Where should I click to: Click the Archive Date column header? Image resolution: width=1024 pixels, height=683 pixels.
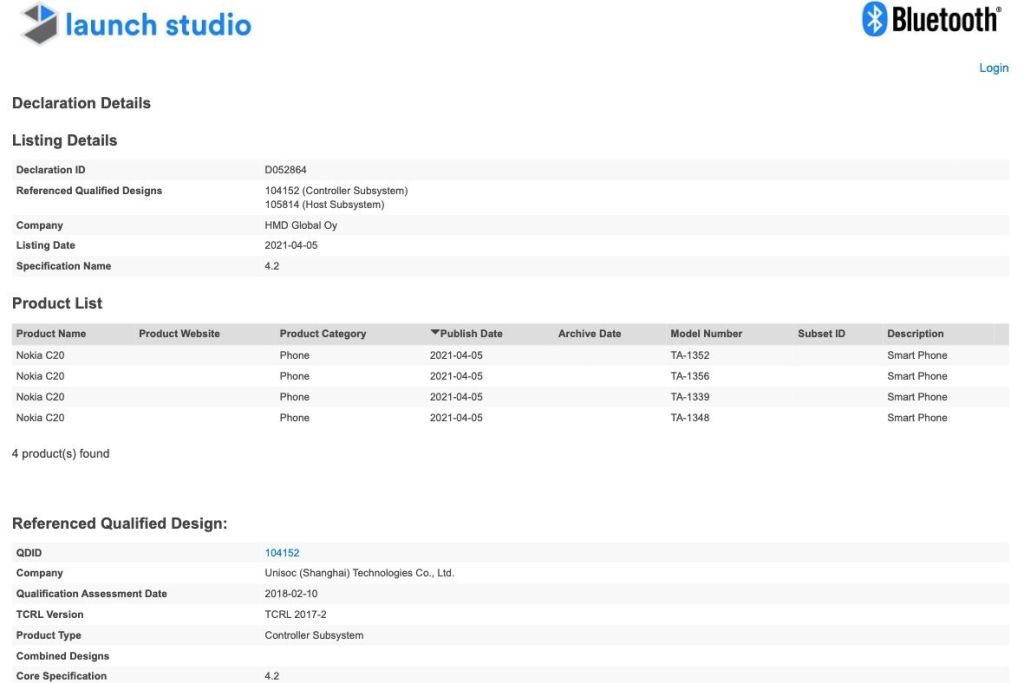589,334
